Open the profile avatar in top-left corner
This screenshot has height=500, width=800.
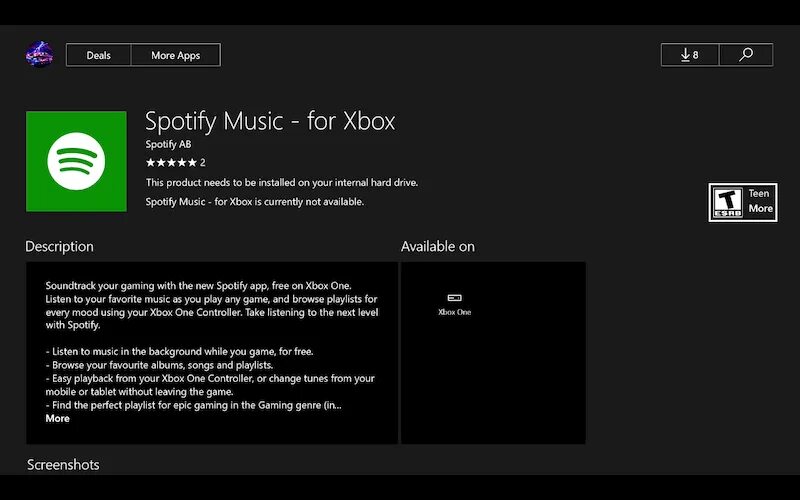(x=39, y=55)
